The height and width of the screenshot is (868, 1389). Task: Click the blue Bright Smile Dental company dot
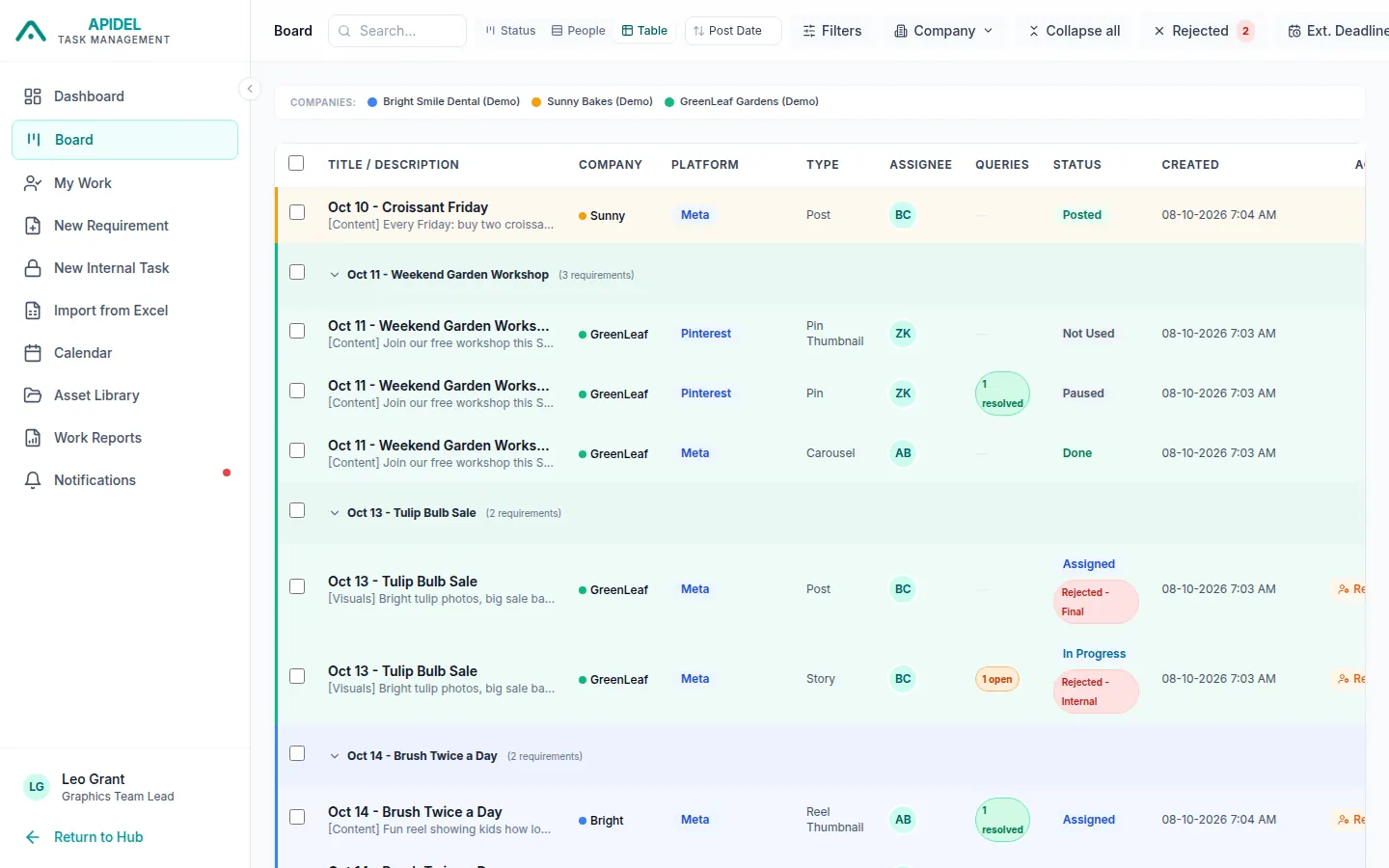[372, 101]
